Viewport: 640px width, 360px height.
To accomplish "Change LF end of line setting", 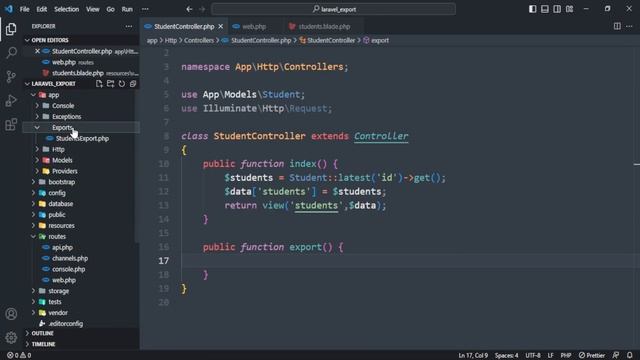I will [550, 355].
